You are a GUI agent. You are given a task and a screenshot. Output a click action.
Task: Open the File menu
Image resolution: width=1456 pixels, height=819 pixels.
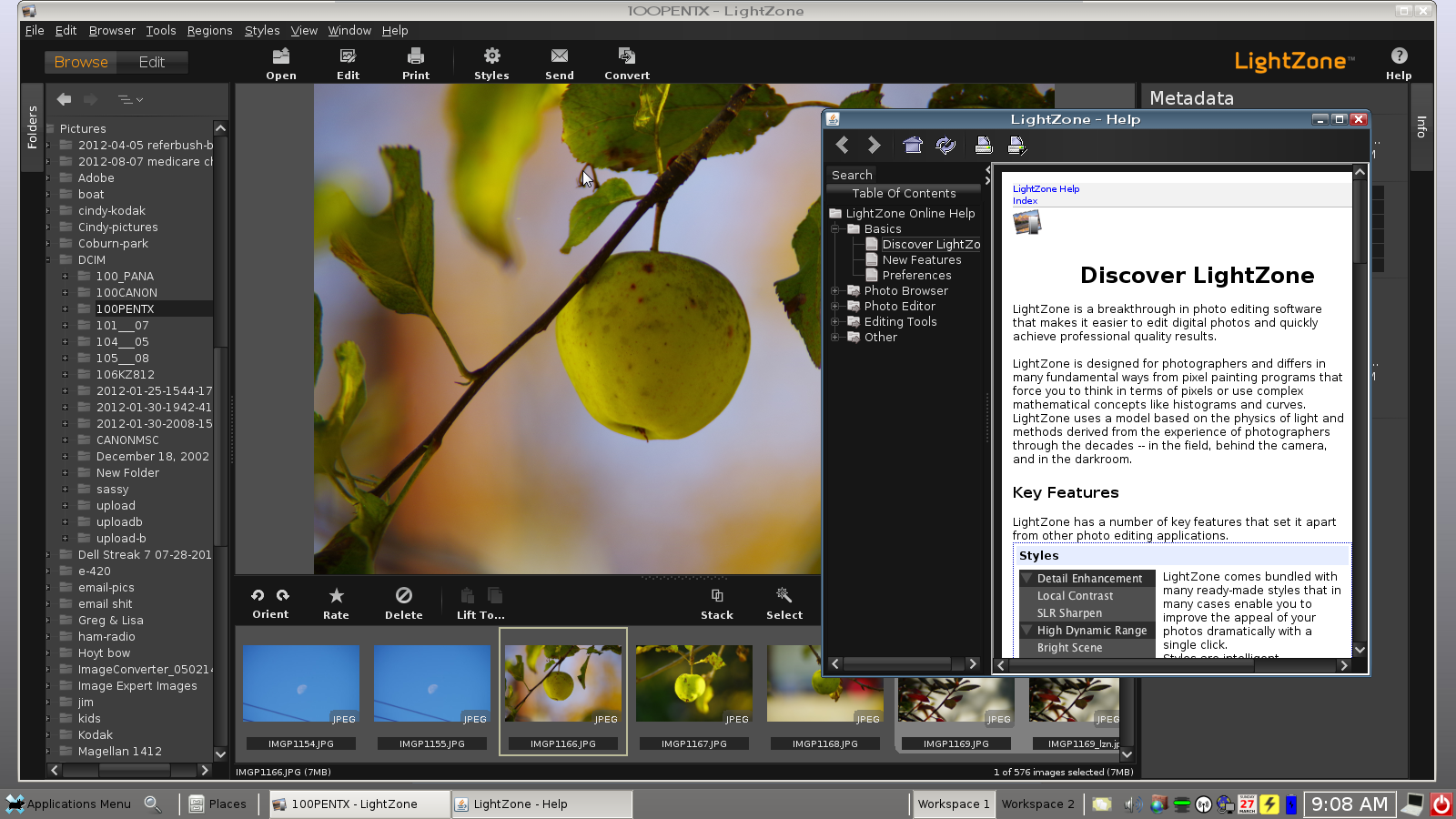tap(35, 30)
